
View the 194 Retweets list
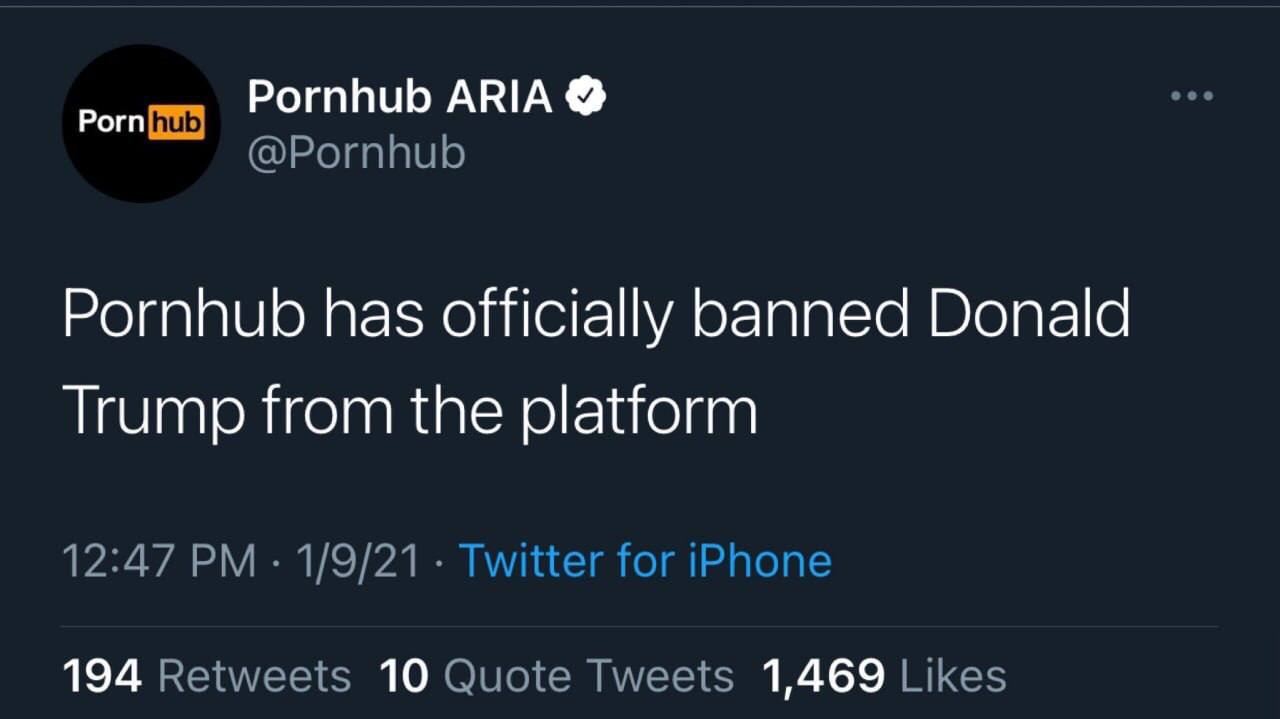tap(207, 677)
